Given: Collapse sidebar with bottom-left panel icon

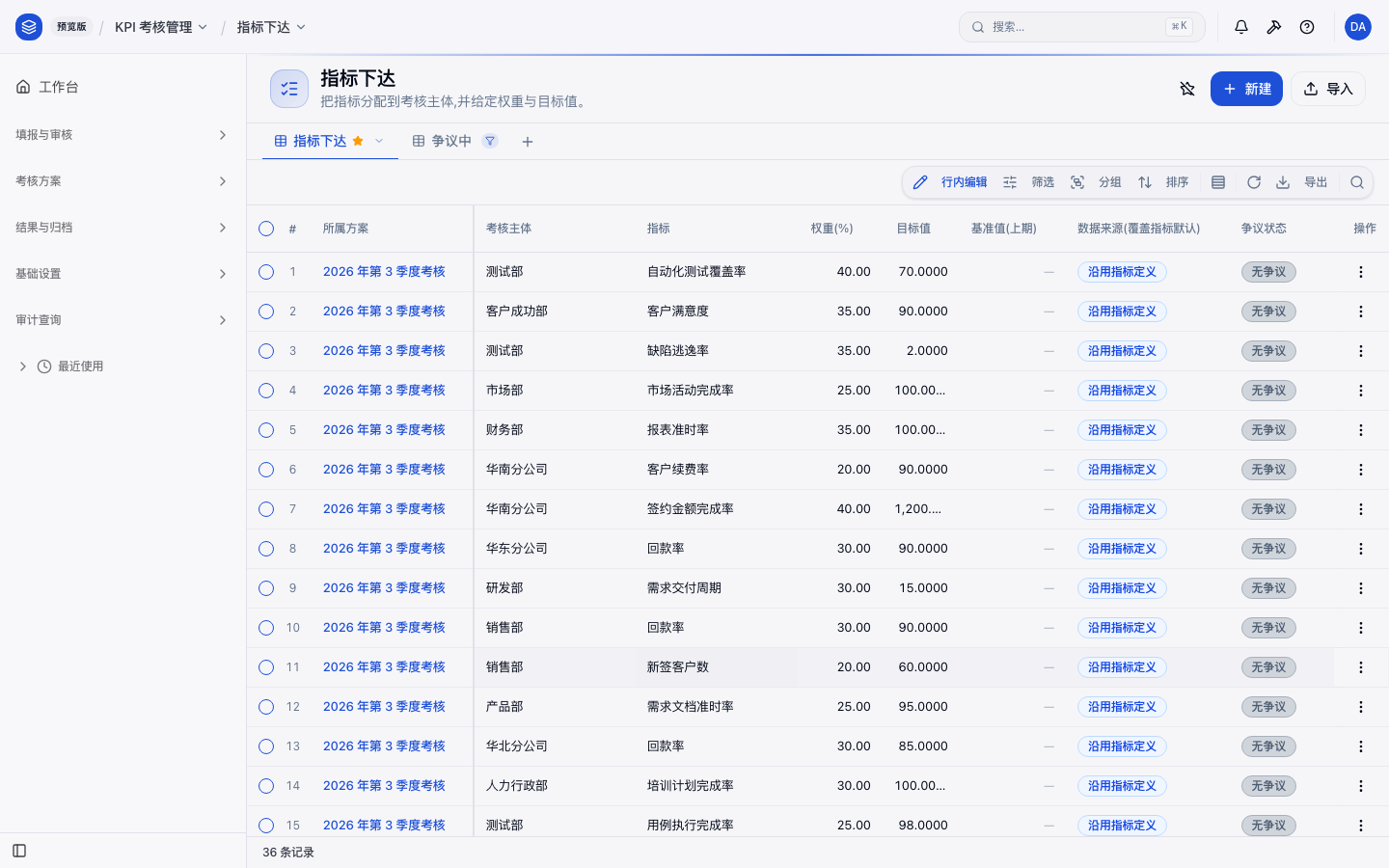Looking at the screenshot, I should tap(19, 851).
